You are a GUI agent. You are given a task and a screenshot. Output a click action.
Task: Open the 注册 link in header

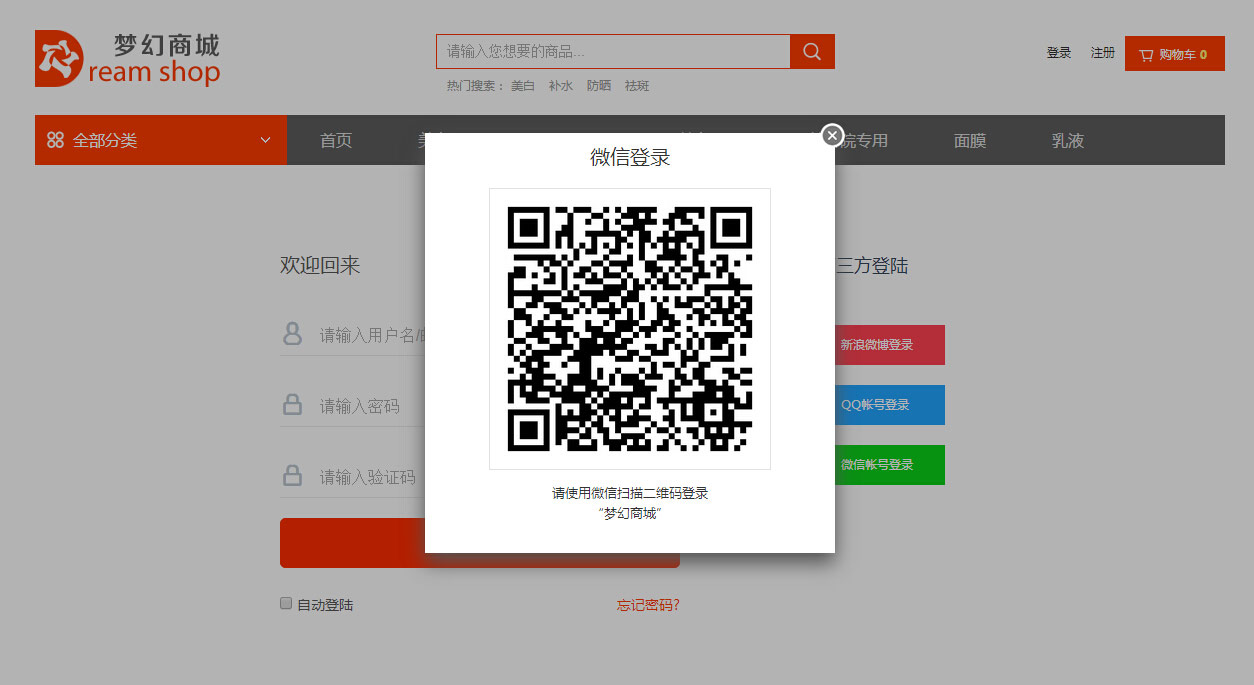pyautogui.click(x=1103, y=53)
